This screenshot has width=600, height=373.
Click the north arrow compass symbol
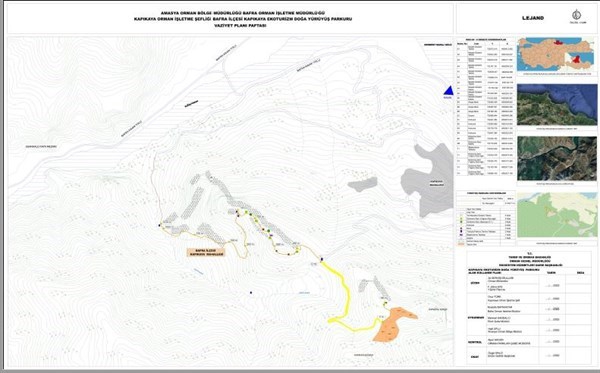[576, 15]
